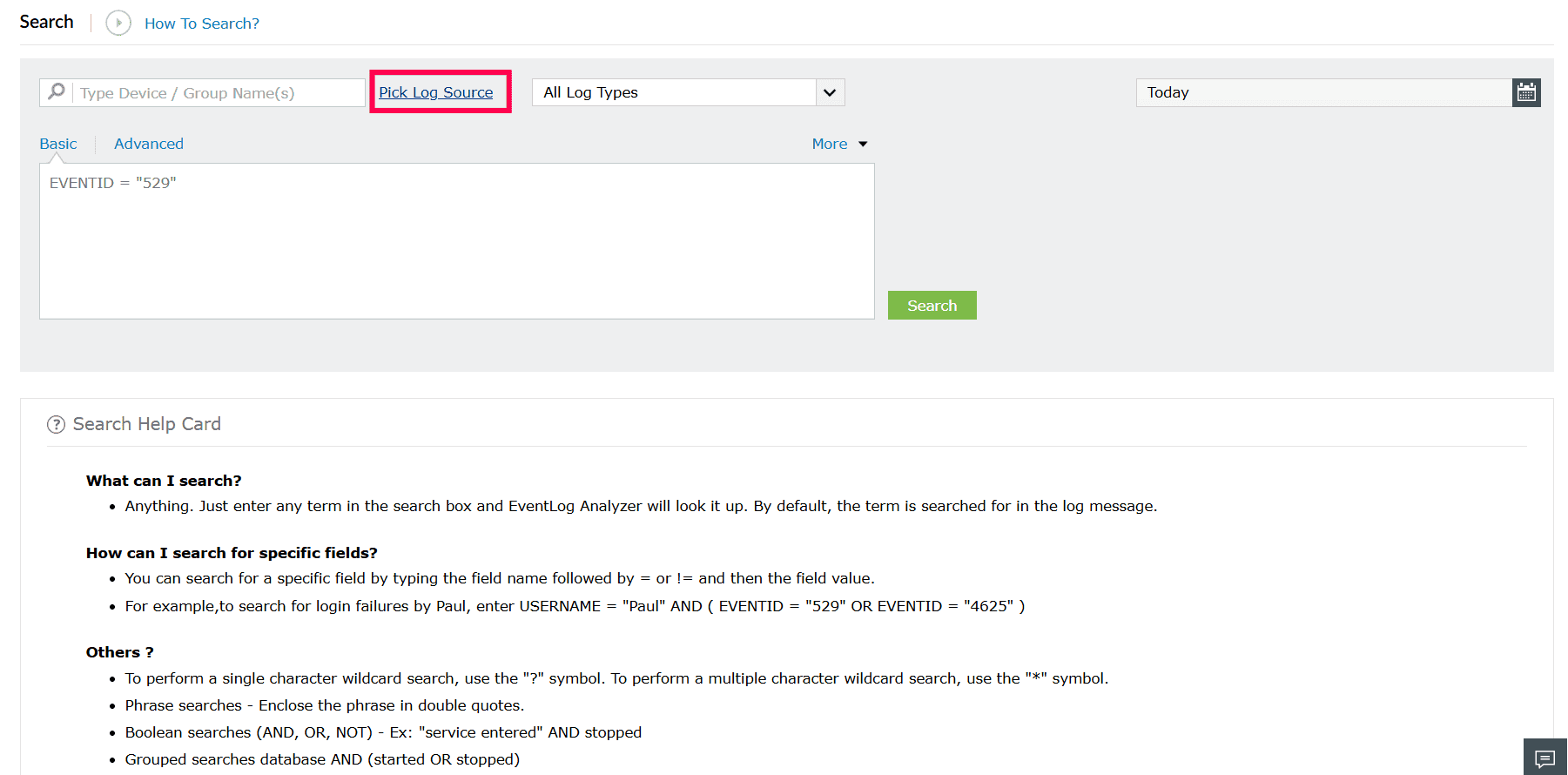Click the Search Help Card question icon
This screenshot has height=775, width=1568.
point(56,424)
